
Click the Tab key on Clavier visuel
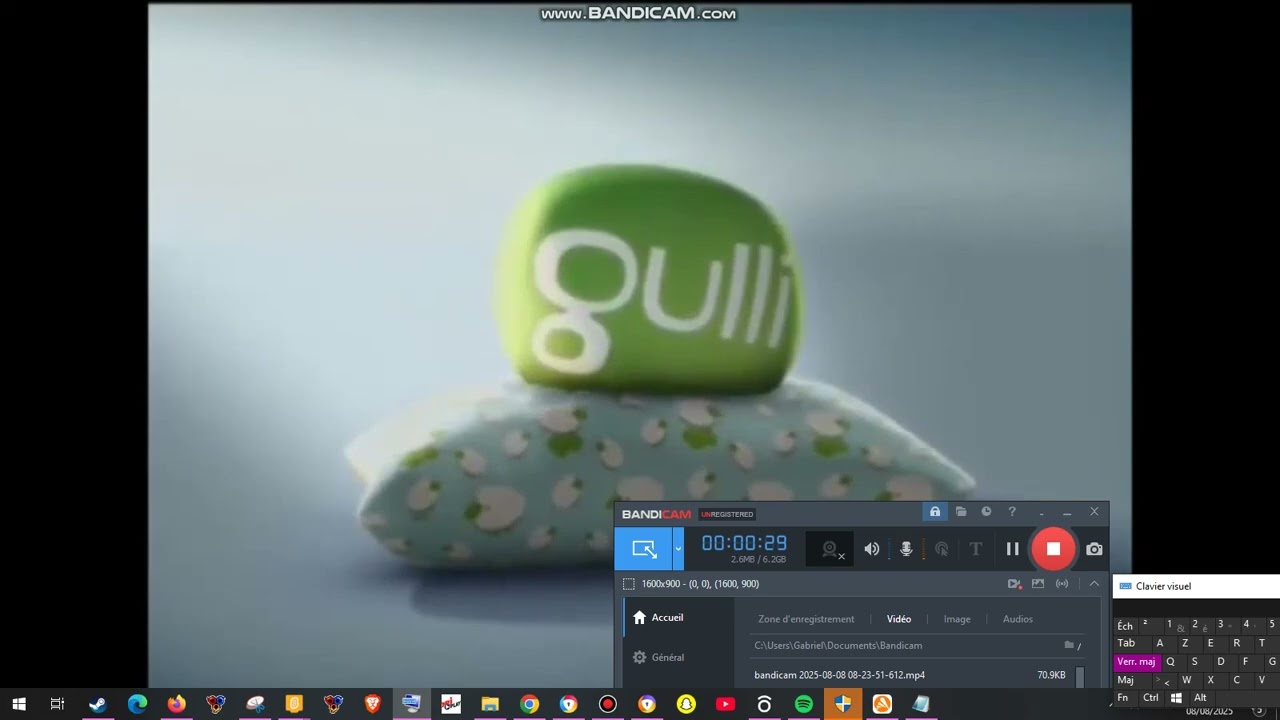tap(1126, 643)
